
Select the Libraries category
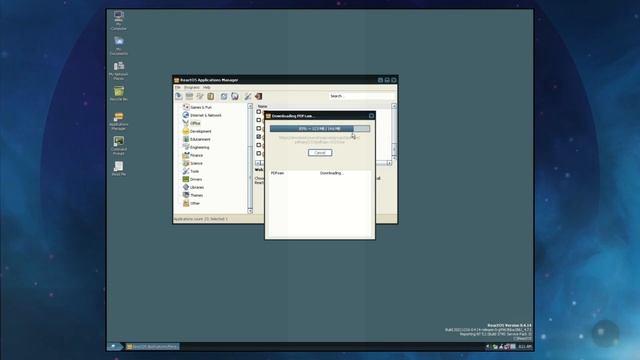pos(193,187)
